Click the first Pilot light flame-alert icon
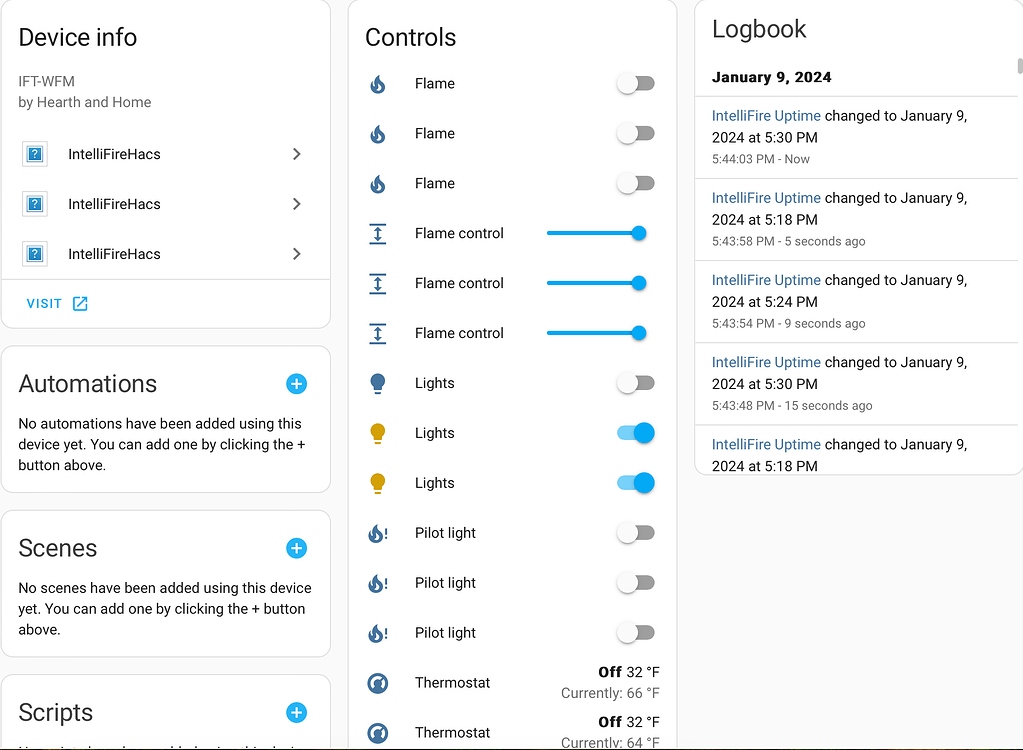Image resolution: width=1023 pixels, height=750 pixels. [x=378, y=533]
